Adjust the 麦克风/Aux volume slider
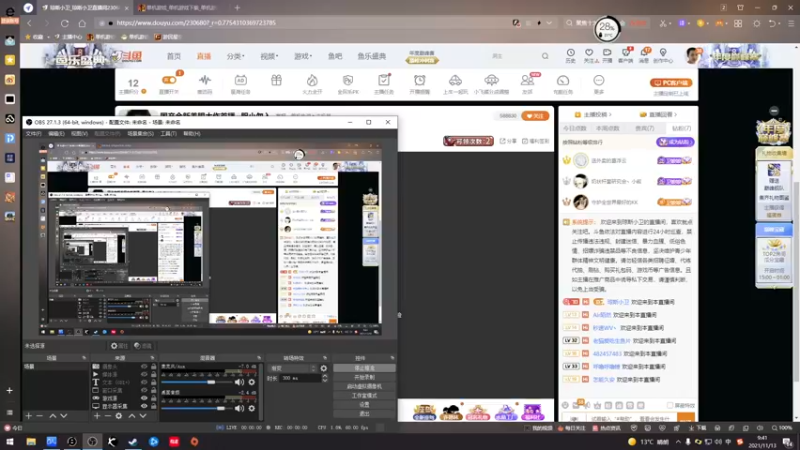The width and height of the screenshot is (800, 450). [195, 382]
